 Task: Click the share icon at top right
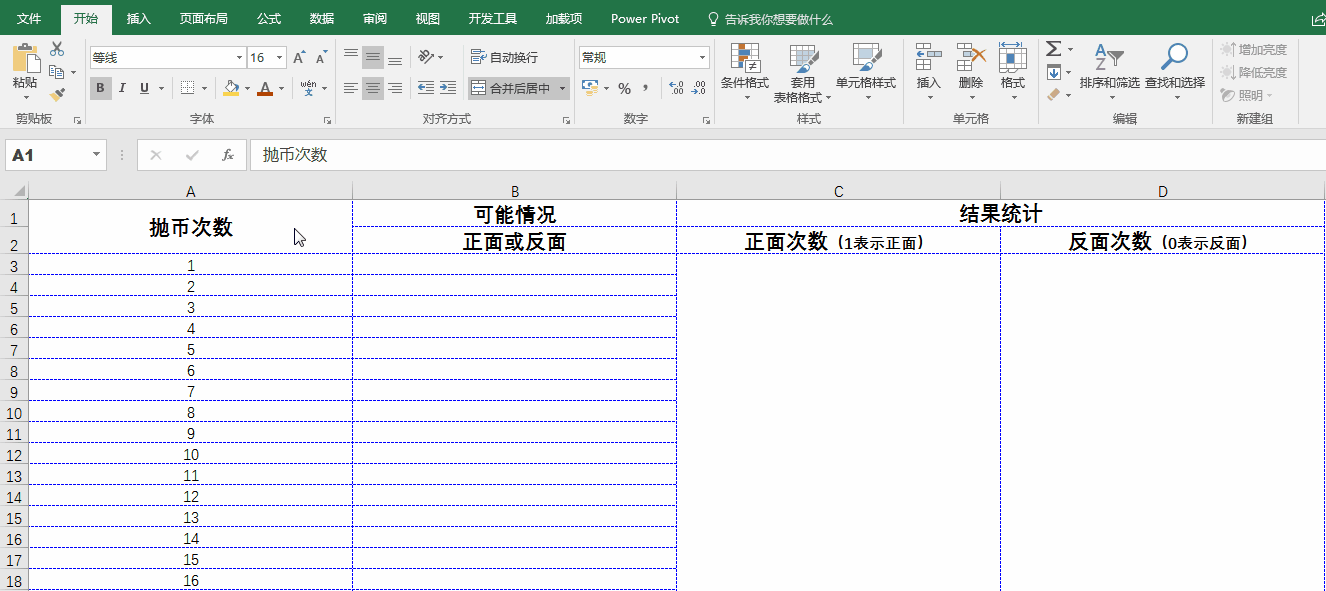coord(1318,19)
